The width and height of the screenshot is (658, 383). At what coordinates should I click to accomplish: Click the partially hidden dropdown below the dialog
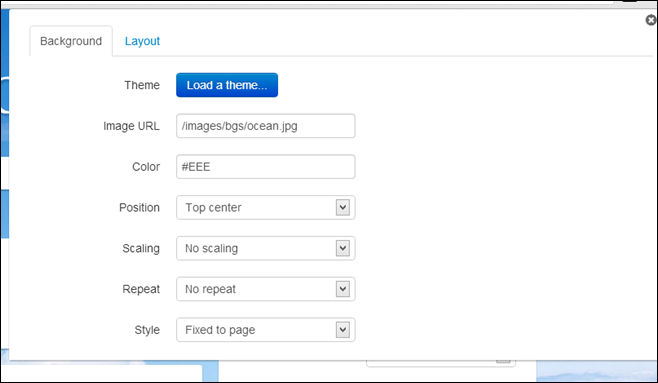point(441,363)
